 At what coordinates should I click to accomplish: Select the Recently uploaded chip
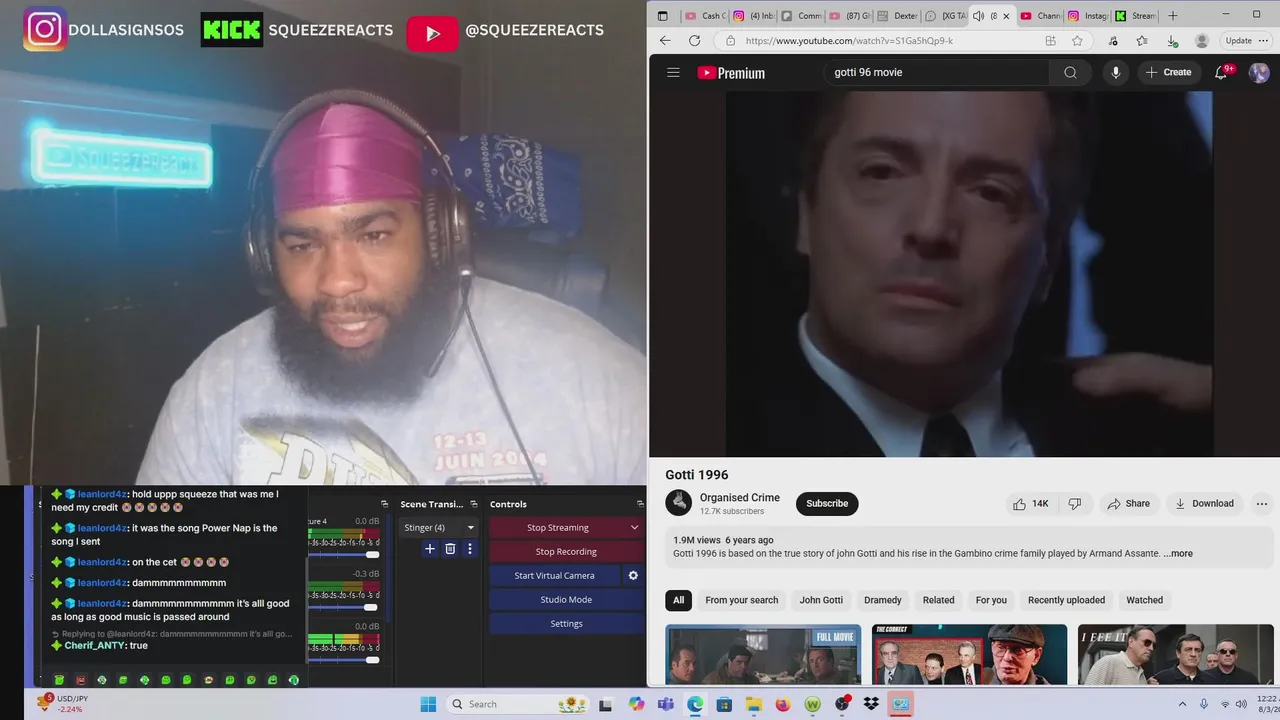[1066, 600]
